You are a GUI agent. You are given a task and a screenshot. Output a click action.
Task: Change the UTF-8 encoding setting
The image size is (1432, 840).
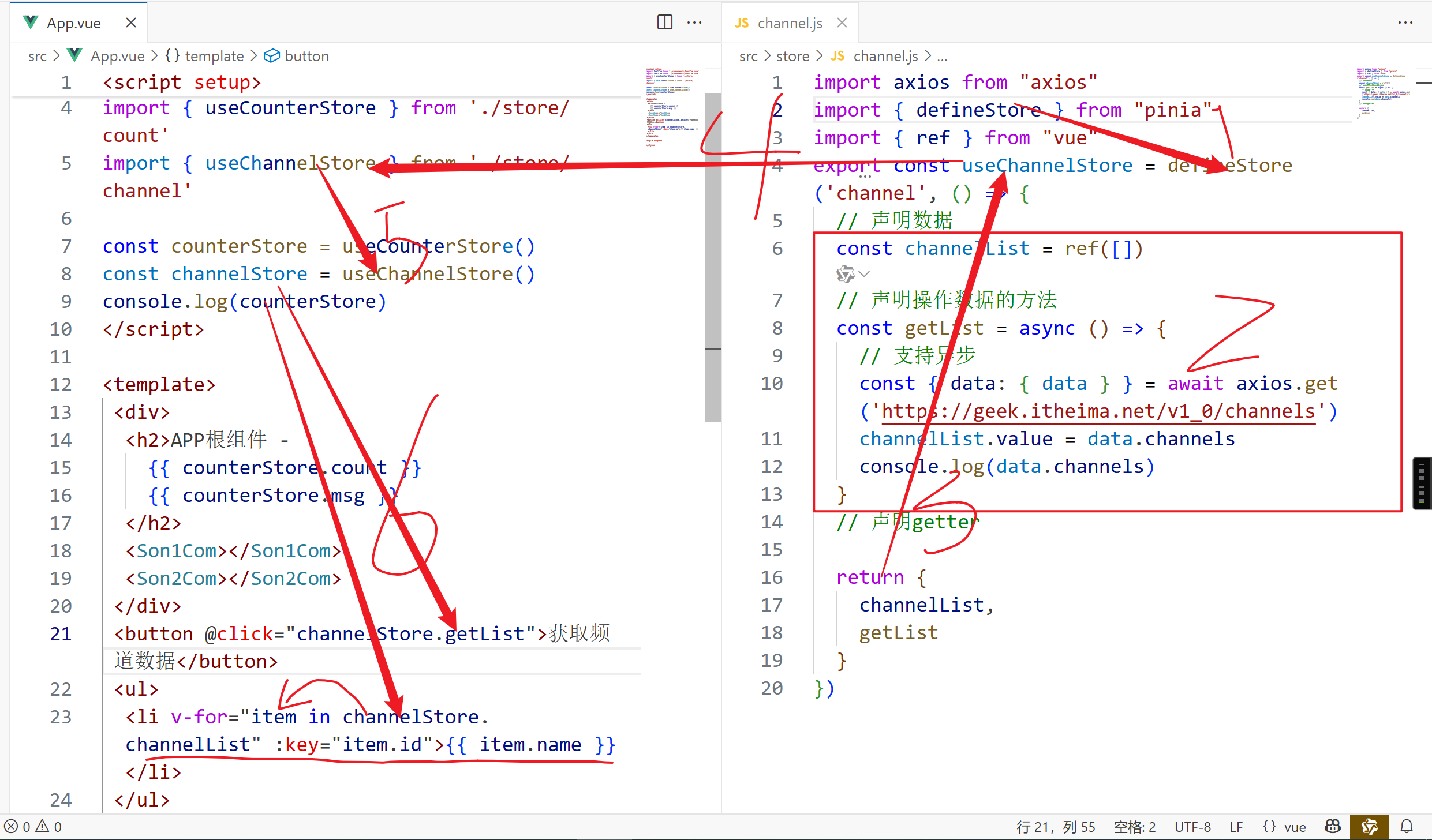tap(1192, 827)
